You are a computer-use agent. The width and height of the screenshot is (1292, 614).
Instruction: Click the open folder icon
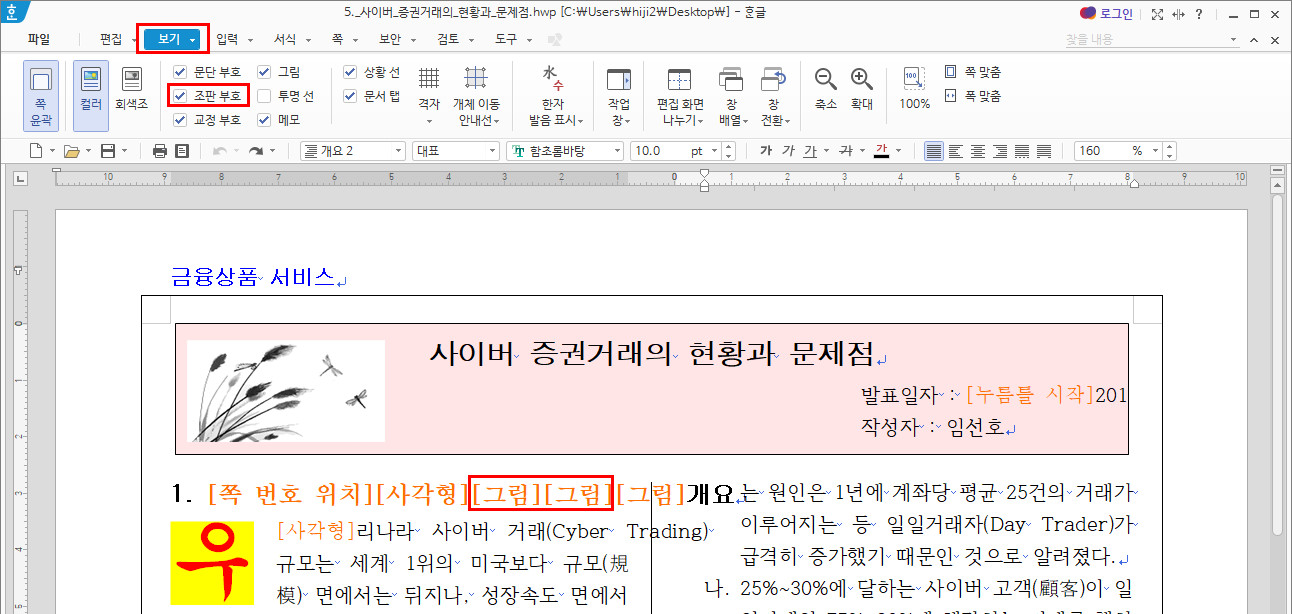71,151
